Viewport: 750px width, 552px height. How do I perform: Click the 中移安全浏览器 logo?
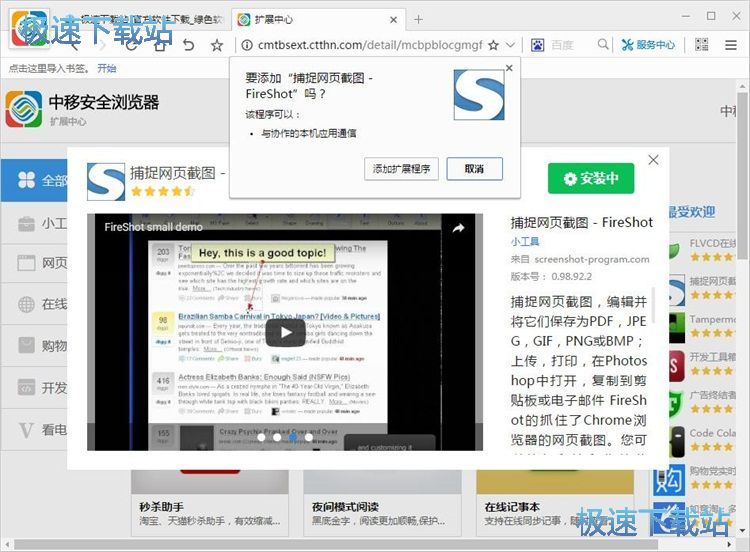tap(23, 109)
